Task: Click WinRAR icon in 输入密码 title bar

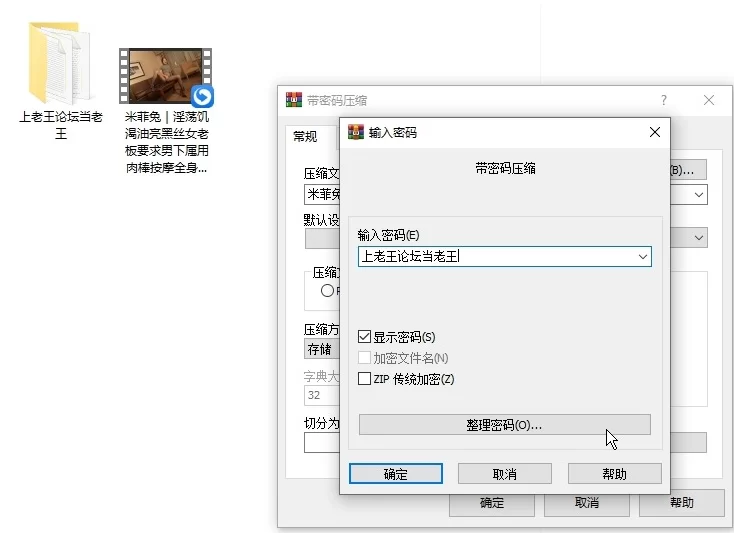Action: click(355, 132)
